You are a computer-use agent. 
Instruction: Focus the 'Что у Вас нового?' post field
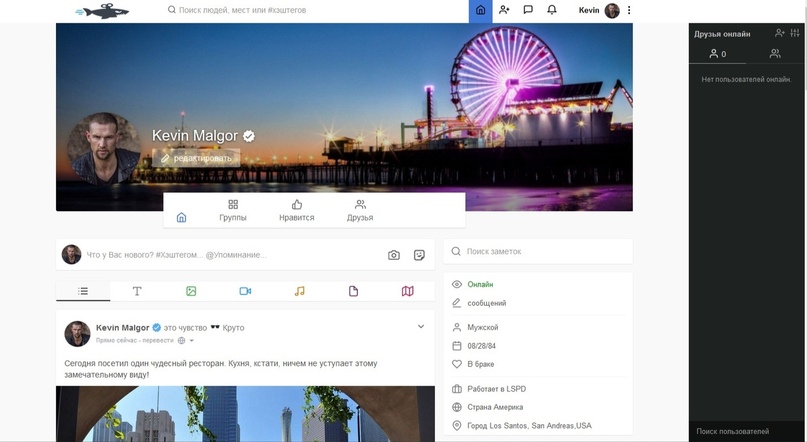pyautogui.click(x=234, y=255)
